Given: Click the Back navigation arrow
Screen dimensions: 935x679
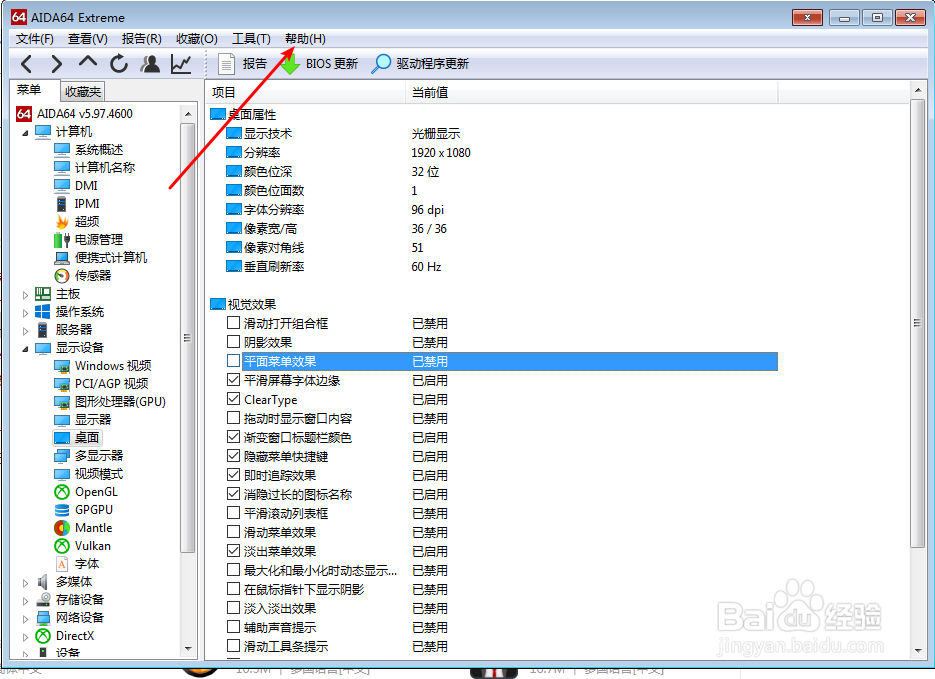Looking at the screenshot, I should coord(27,64).
